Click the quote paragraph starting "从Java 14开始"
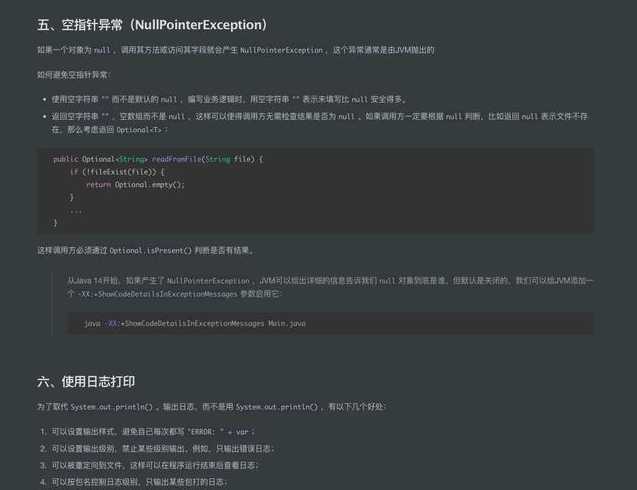637x490 pixels. 330,287
